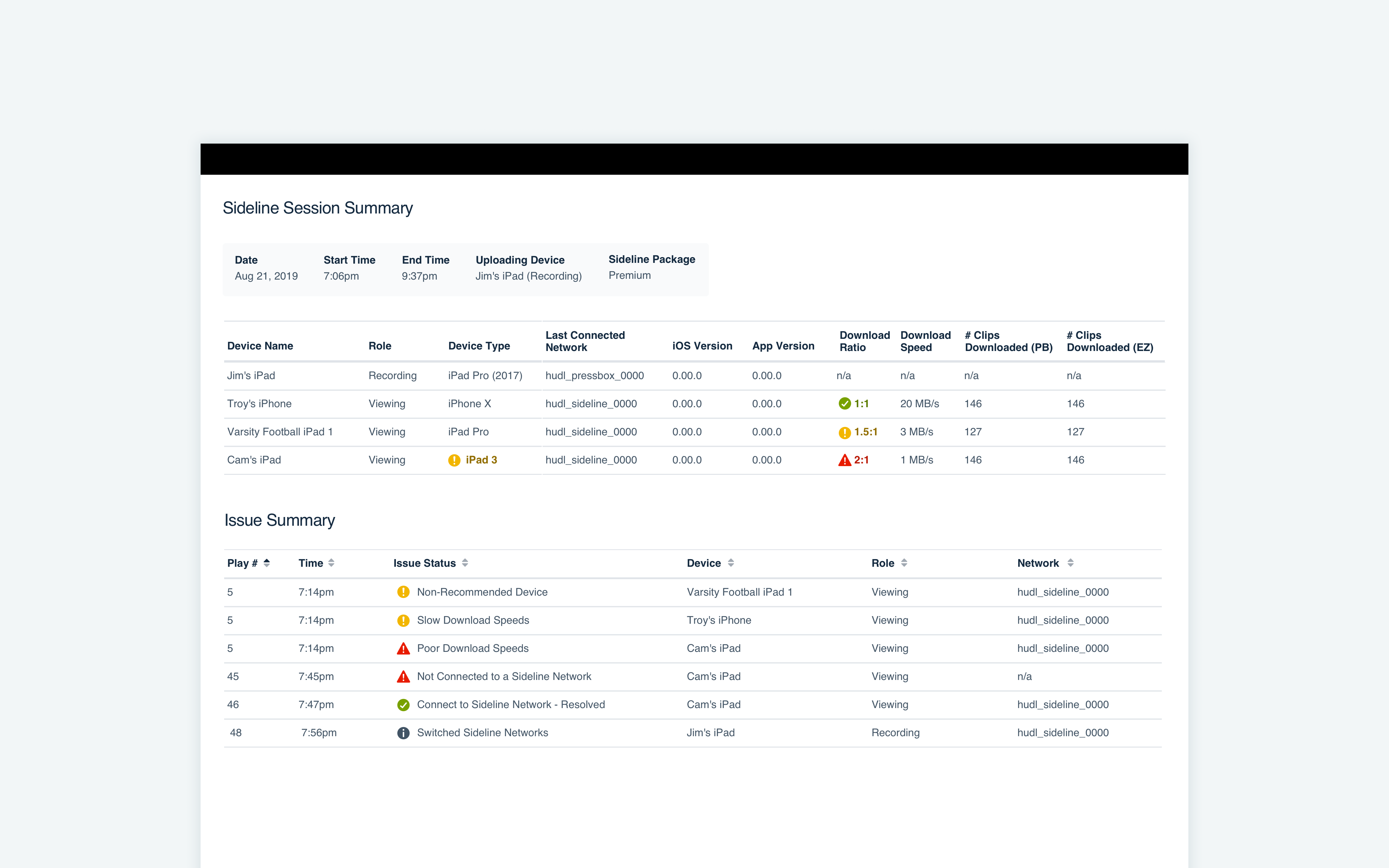Click the 7:56pm issue time
The image size is (1389, 868).
click(319, 732)
